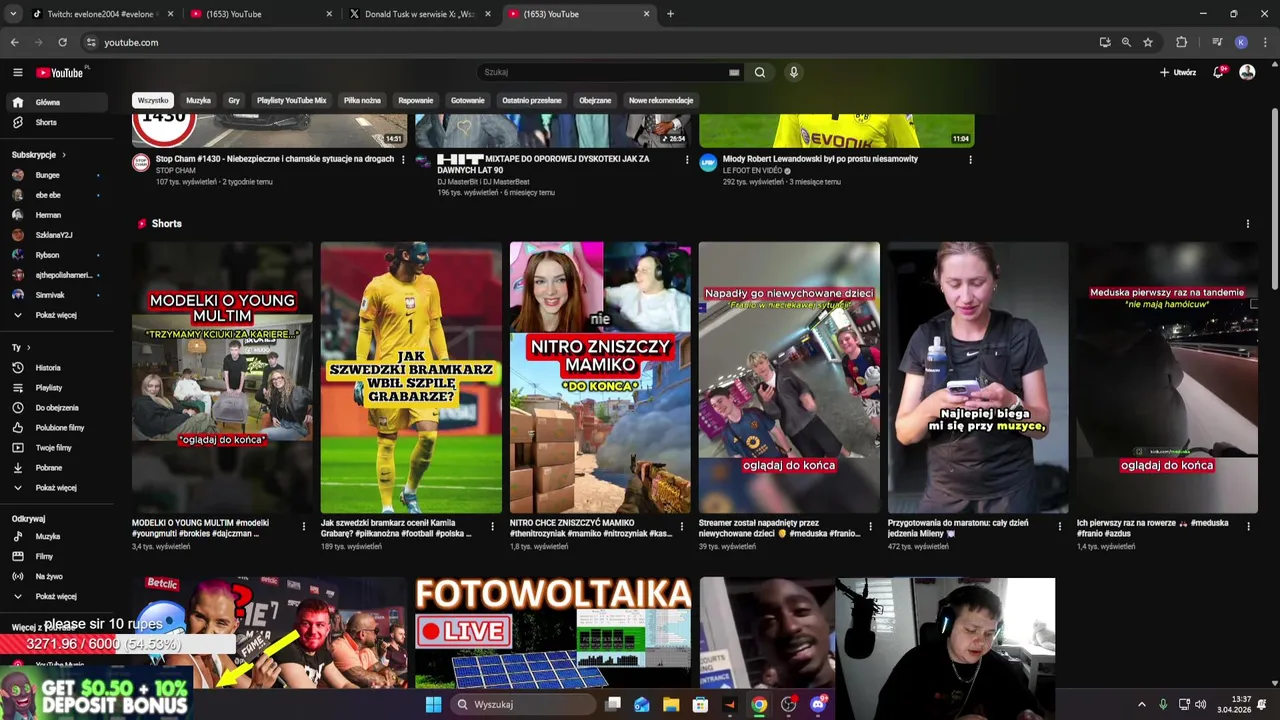Click the search magnifier button
1280x720 pixels.
(760, 72)
